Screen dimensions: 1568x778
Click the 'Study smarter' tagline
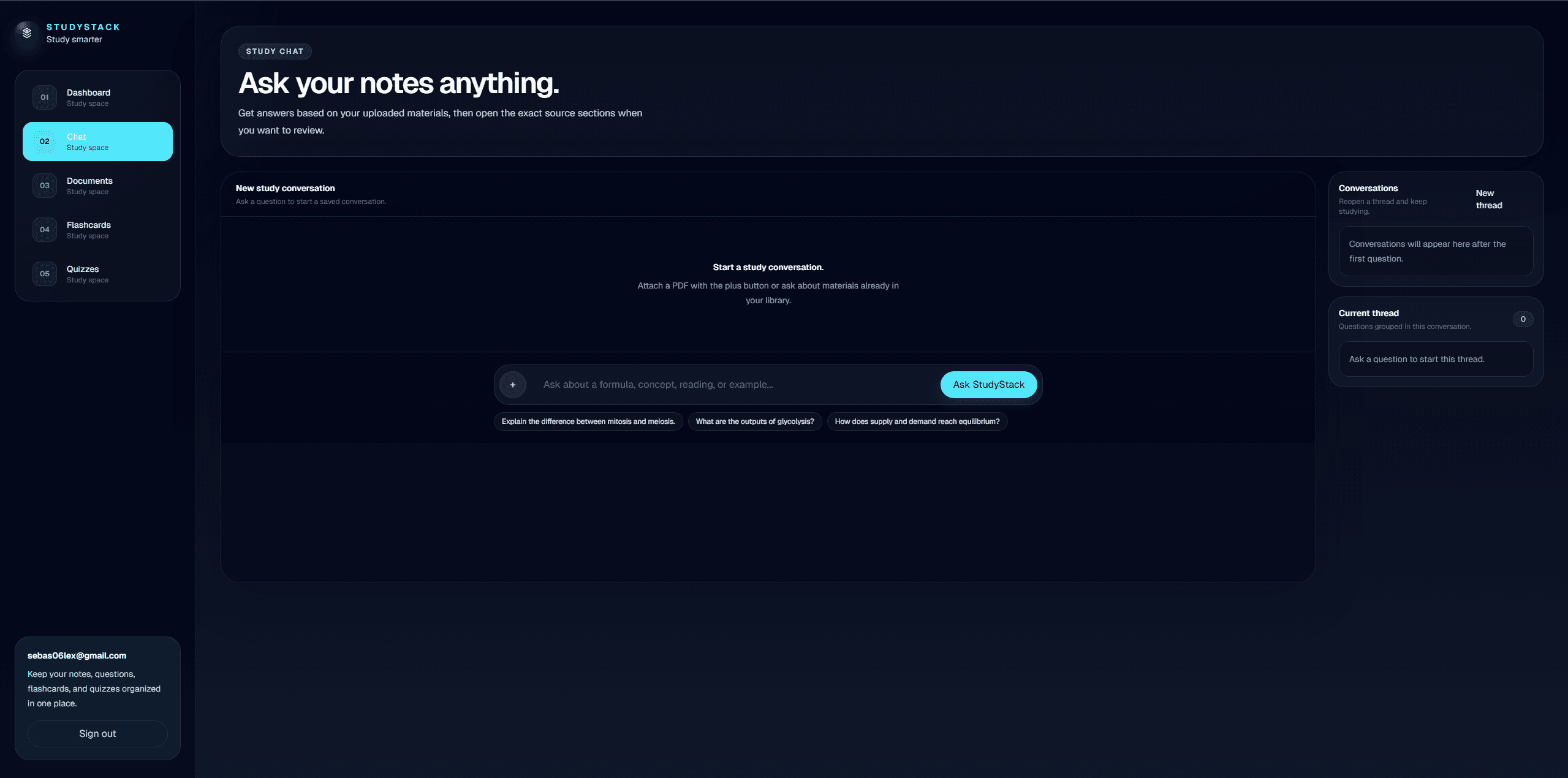tap(74, 39)
